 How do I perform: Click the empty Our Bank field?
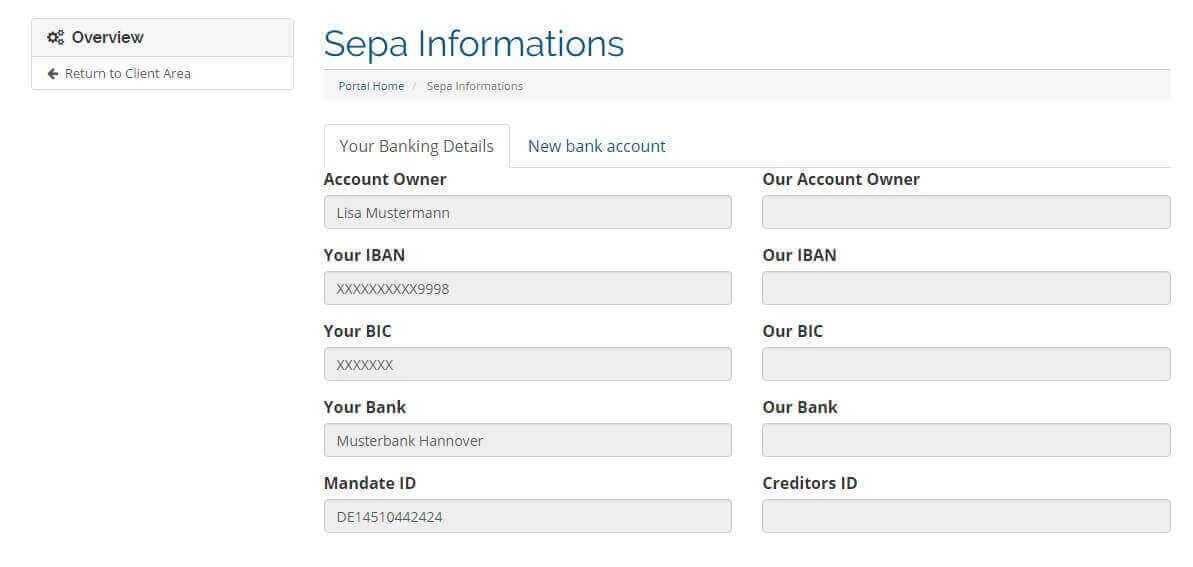966,441
